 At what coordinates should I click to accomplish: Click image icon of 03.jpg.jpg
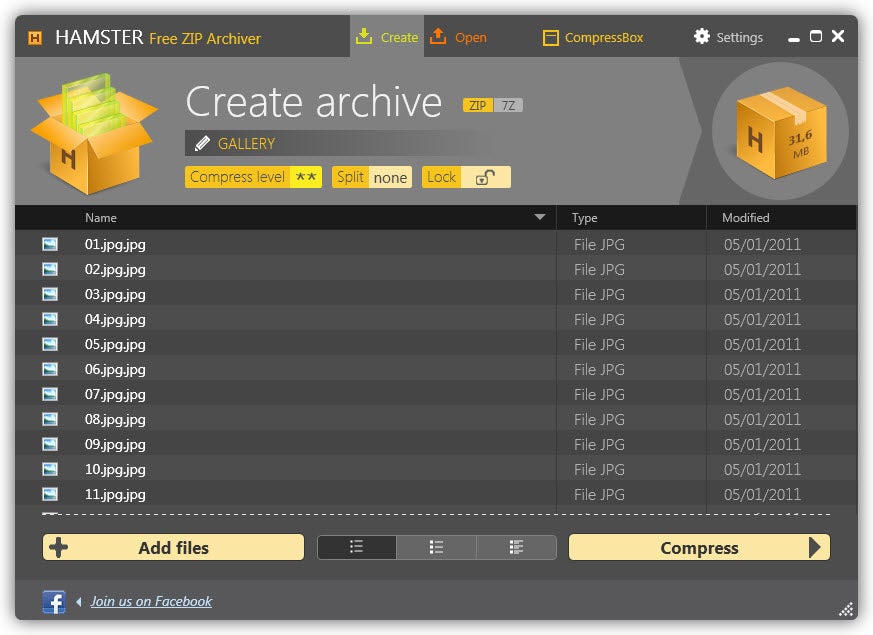point(50,294)
